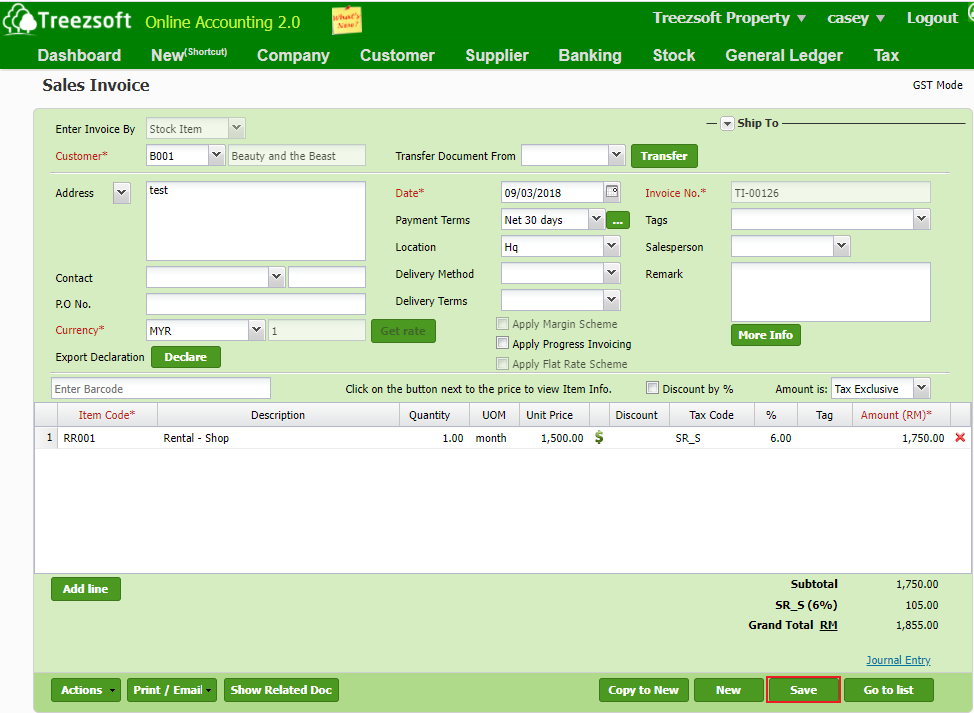974x713 pixels.
Task: Click the Enter Barcode input field
Action: (160, 388)
